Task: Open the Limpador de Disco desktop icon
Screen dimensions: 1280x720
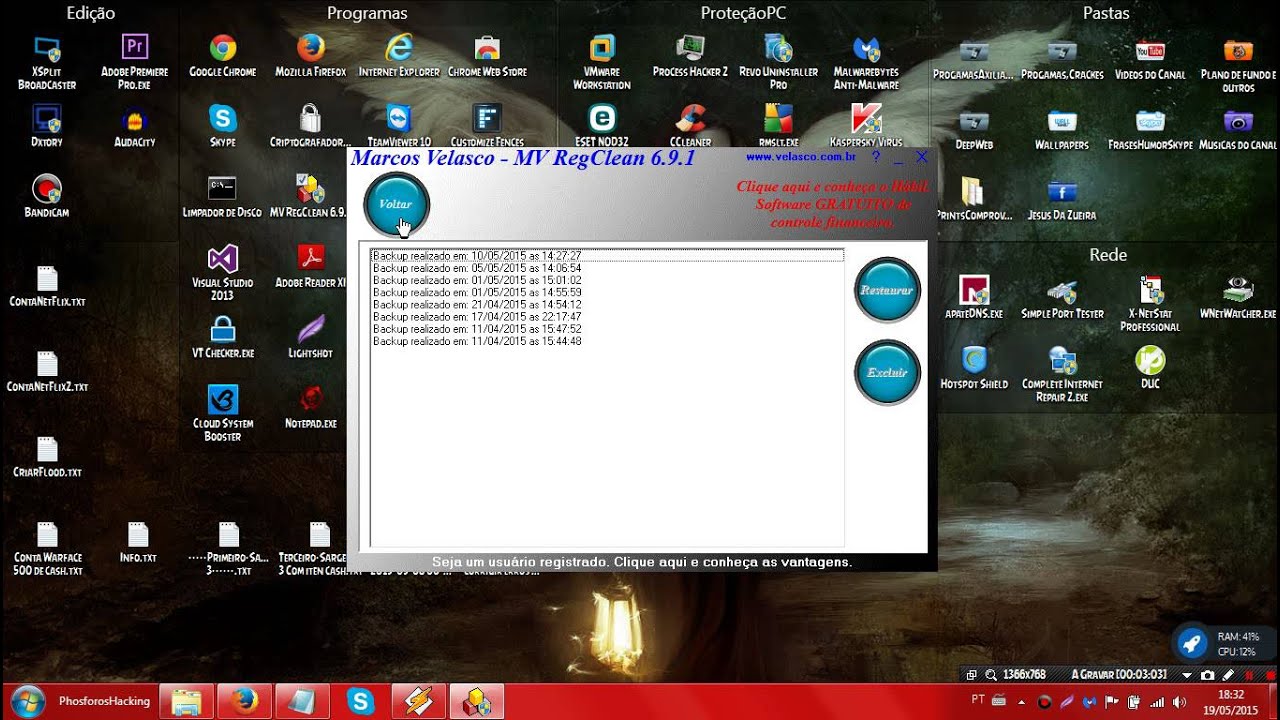Action: tap(222, 196)
